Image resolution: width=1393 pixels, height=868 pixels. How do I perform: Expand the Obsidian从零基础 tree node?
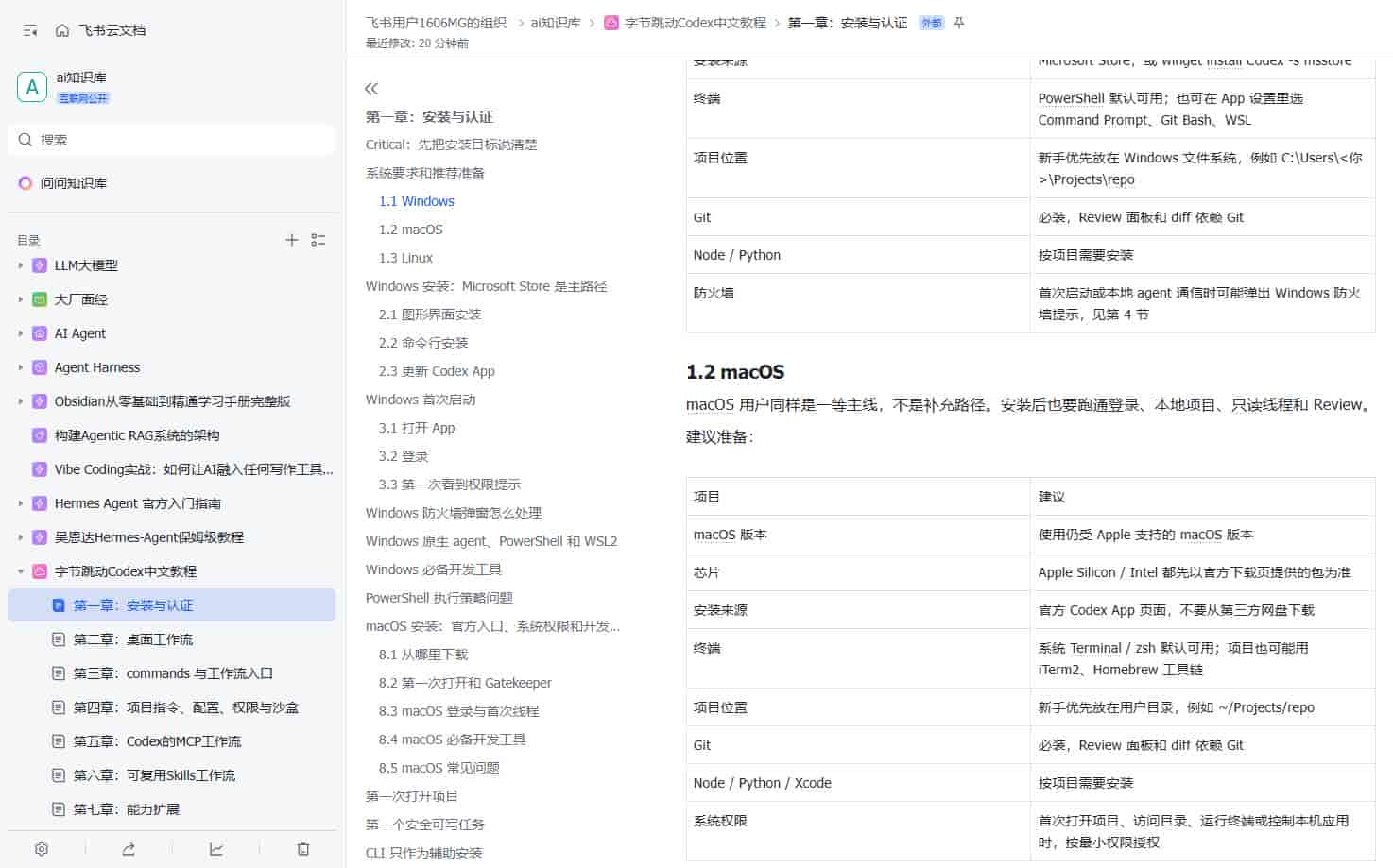click(x=21, y=401)
